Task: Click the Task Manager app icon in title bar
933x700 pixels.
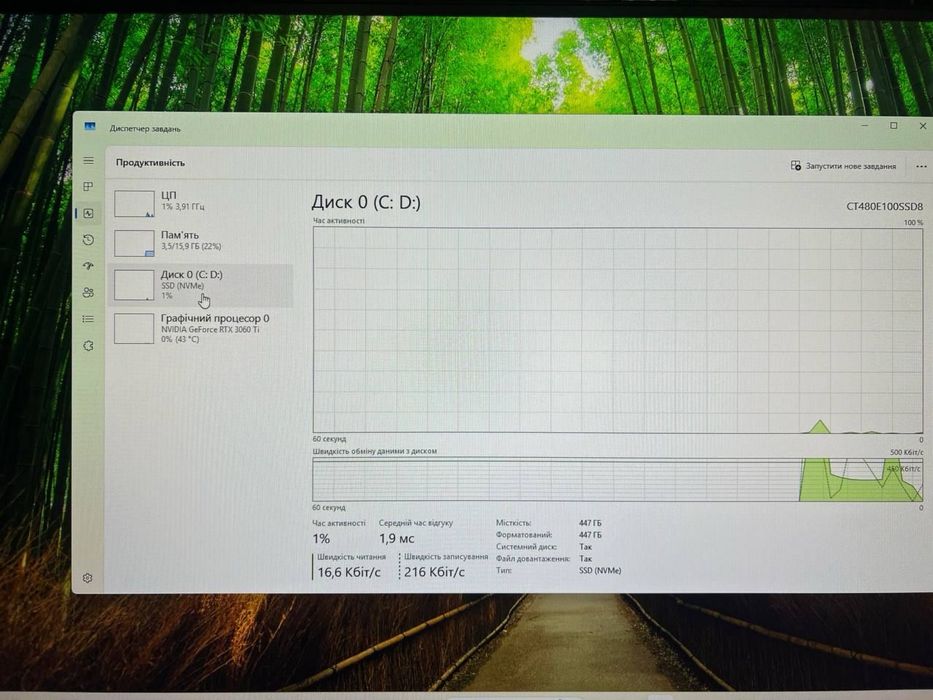Action: pos(90,127)
